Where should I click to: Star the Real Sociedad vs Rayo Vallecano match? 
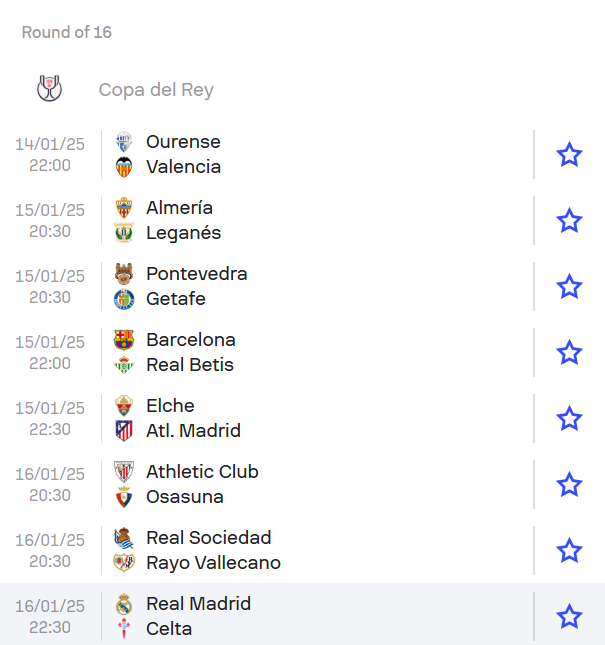click(569, 550)
